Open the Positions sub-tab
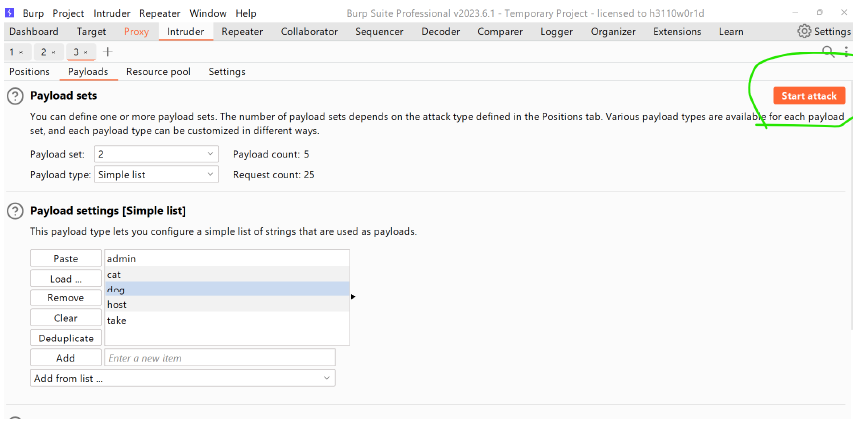The height and width of the screenshot is (423, 857). (30, 72)
